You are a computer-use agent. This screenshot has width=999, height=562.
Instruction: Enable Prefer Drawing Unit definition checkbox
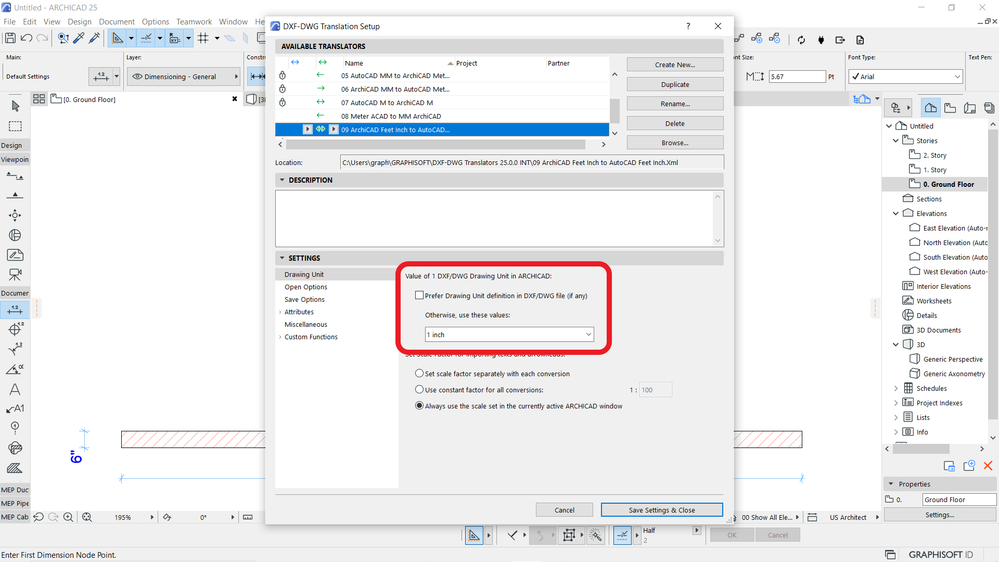click(x=419, y=295)
